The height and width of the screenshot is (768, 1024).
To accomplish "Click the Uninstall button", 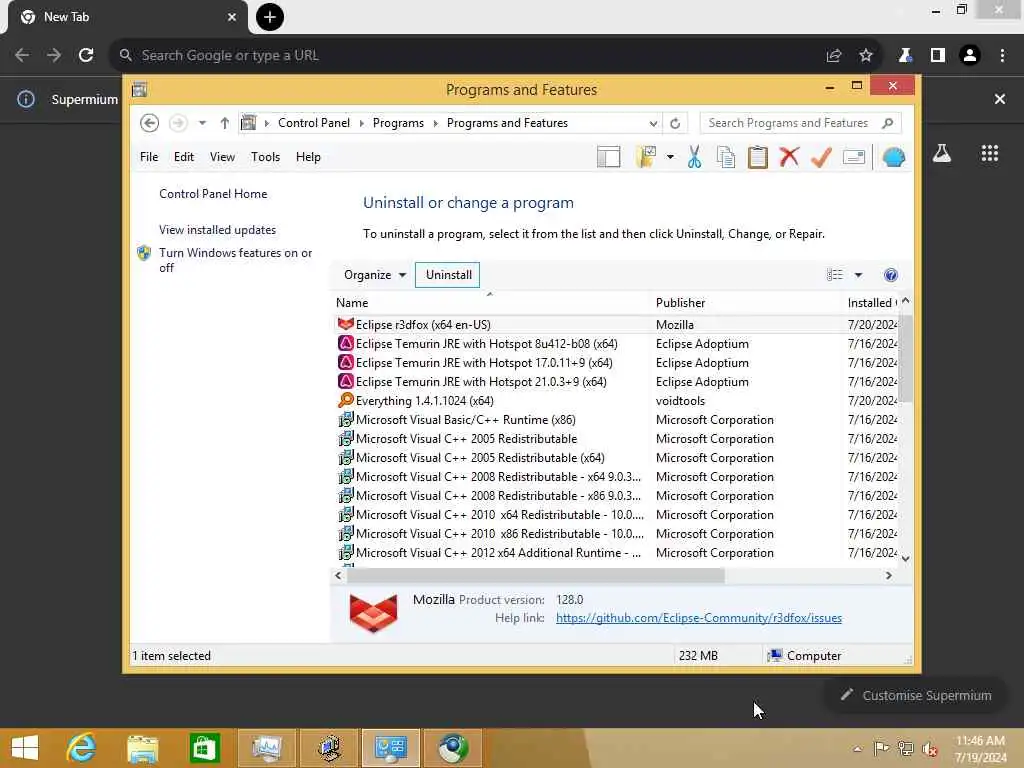I will click(x=448, y=275).
